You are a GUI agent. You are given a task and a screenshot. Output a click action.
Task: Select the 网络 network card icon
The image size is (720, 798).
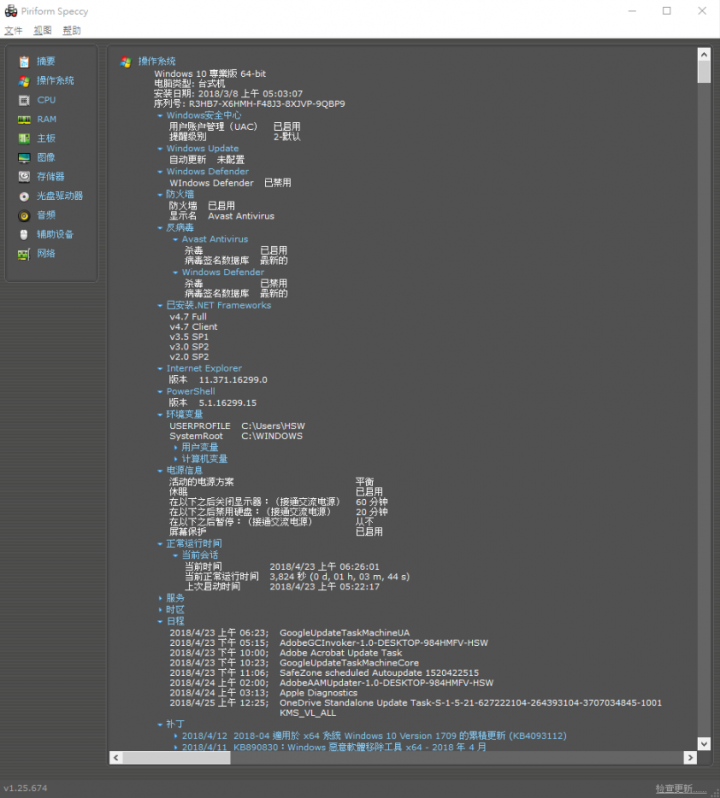click(24, 254)
